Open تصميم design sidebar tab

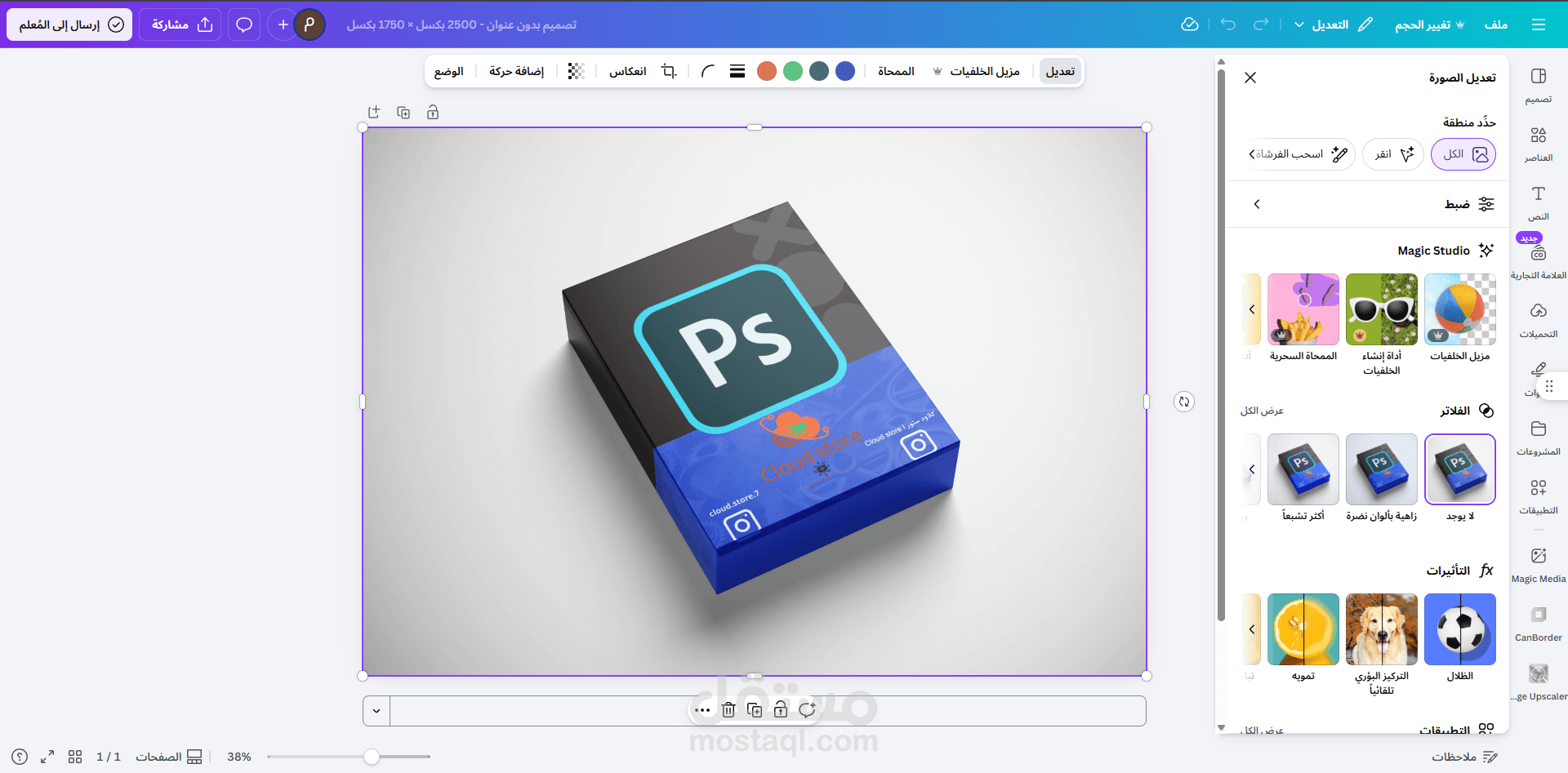point(1539,85)
